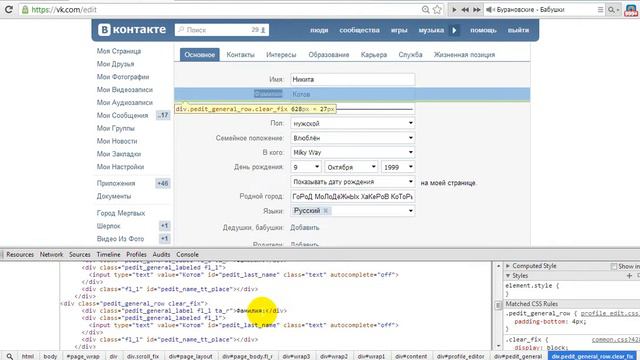Click fast-forward in the browser music extension
The image size is (640, 360).
[x=476, y=9]
